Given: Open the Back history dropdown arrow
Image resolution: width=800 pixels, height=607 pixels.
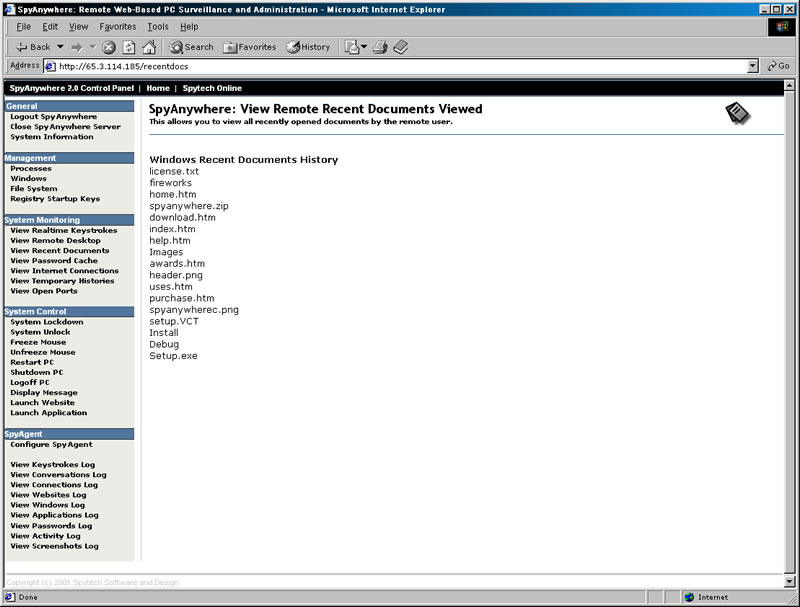Looking at the screenshot, I should pyautogui.click(x=60, y=47).
